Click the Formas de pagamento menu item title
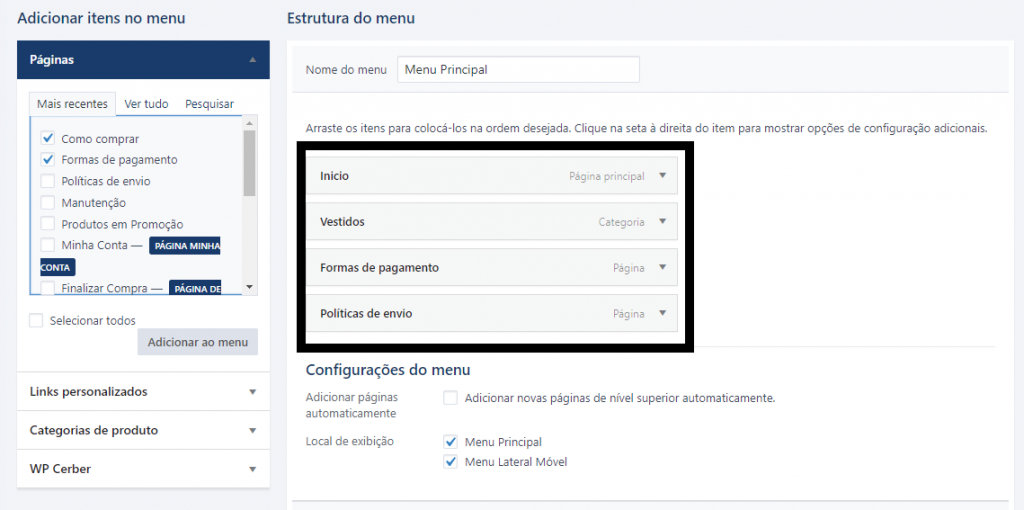Screen dimensions: 1024x510 tap(379, 268)
